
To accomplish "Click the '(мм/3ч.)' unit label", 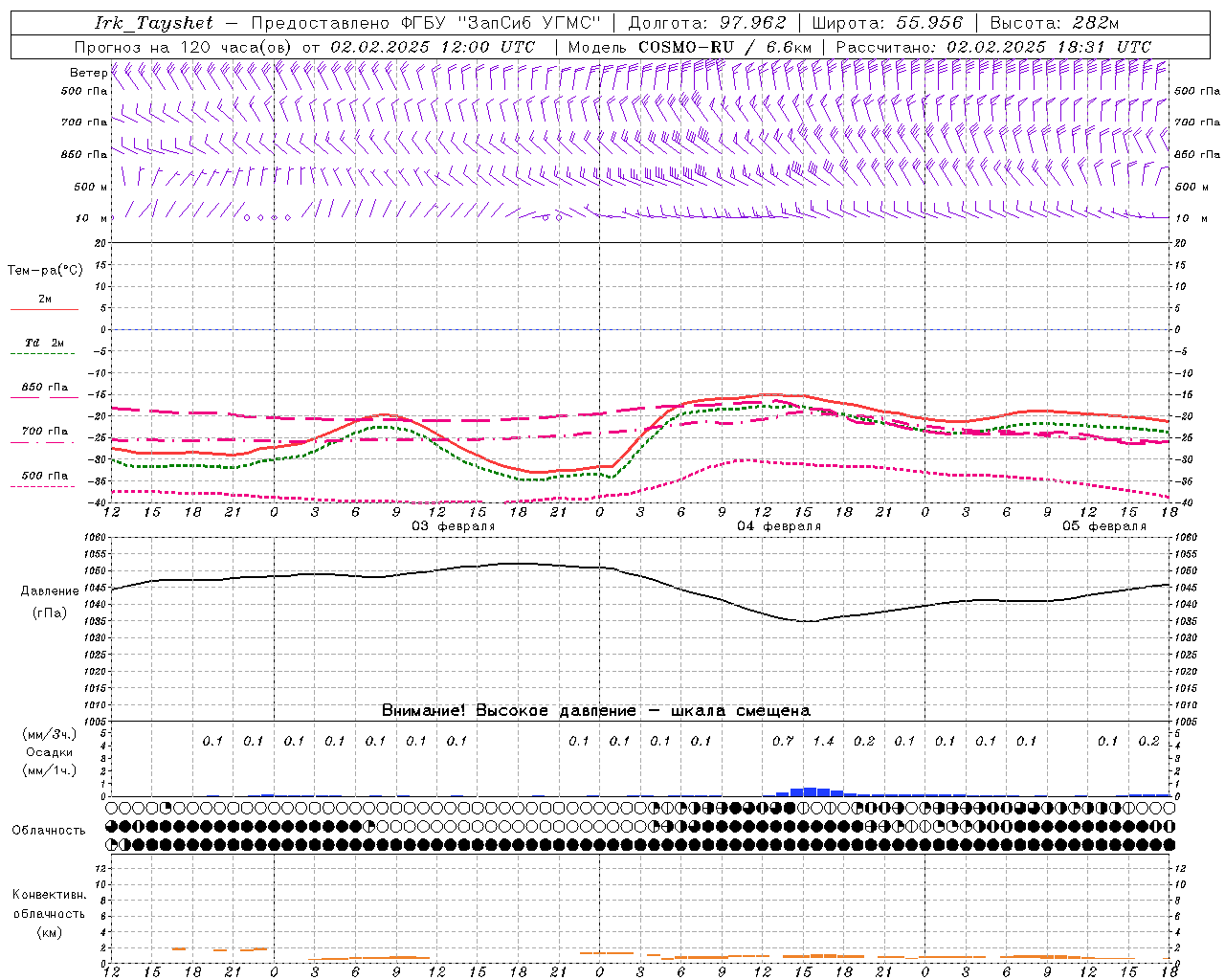I will click(x=50, y=734).
